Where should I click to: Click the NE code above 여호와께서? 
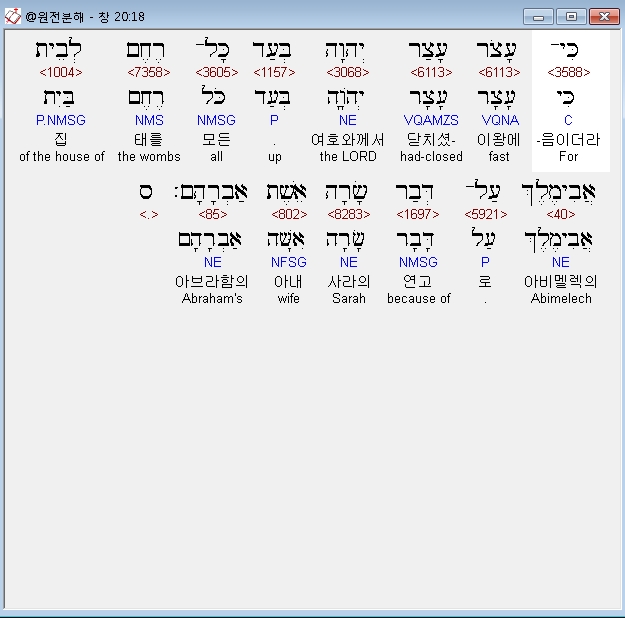[348, 120]
